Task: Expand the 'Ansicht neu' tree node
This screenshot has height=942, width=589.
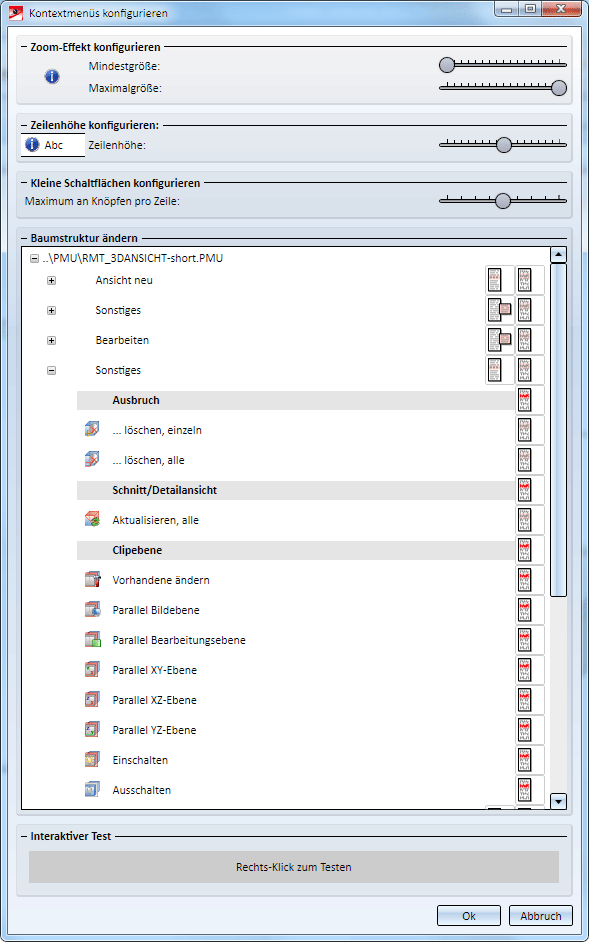Action: [52, 281]
